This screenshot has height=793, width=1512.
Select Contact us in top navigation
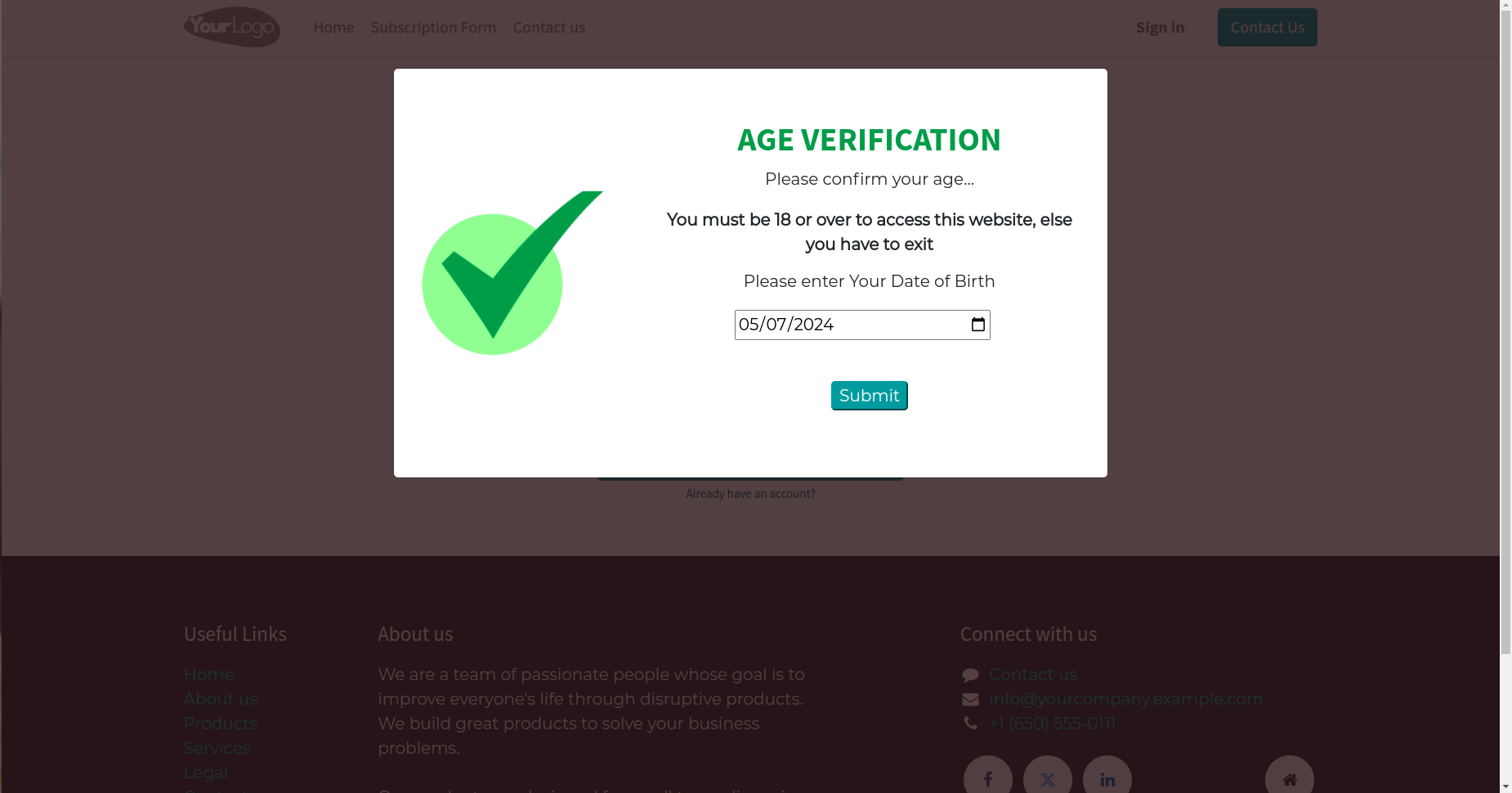[549, 27]
